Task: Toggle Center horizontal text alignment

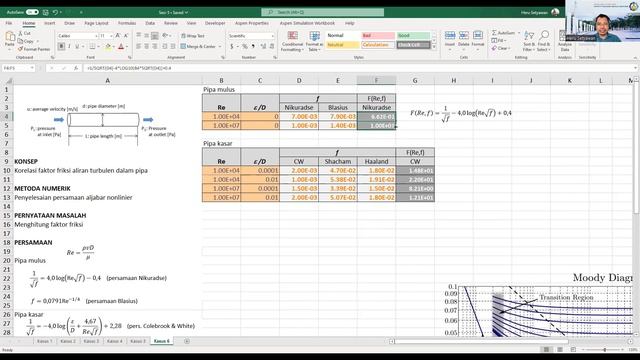Action: click(x=147, y=47)
